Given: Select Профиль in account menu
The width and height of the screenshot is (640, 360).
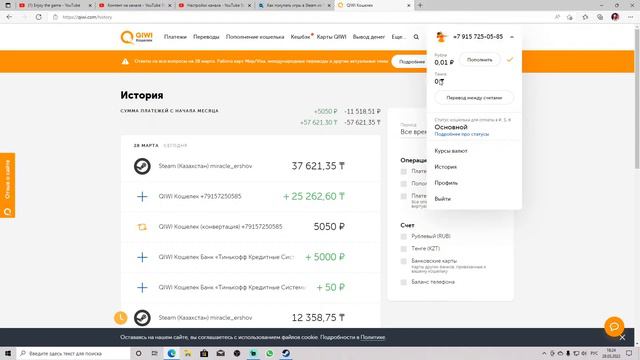Looking at the screenshot, I should (x=446, y=183).
